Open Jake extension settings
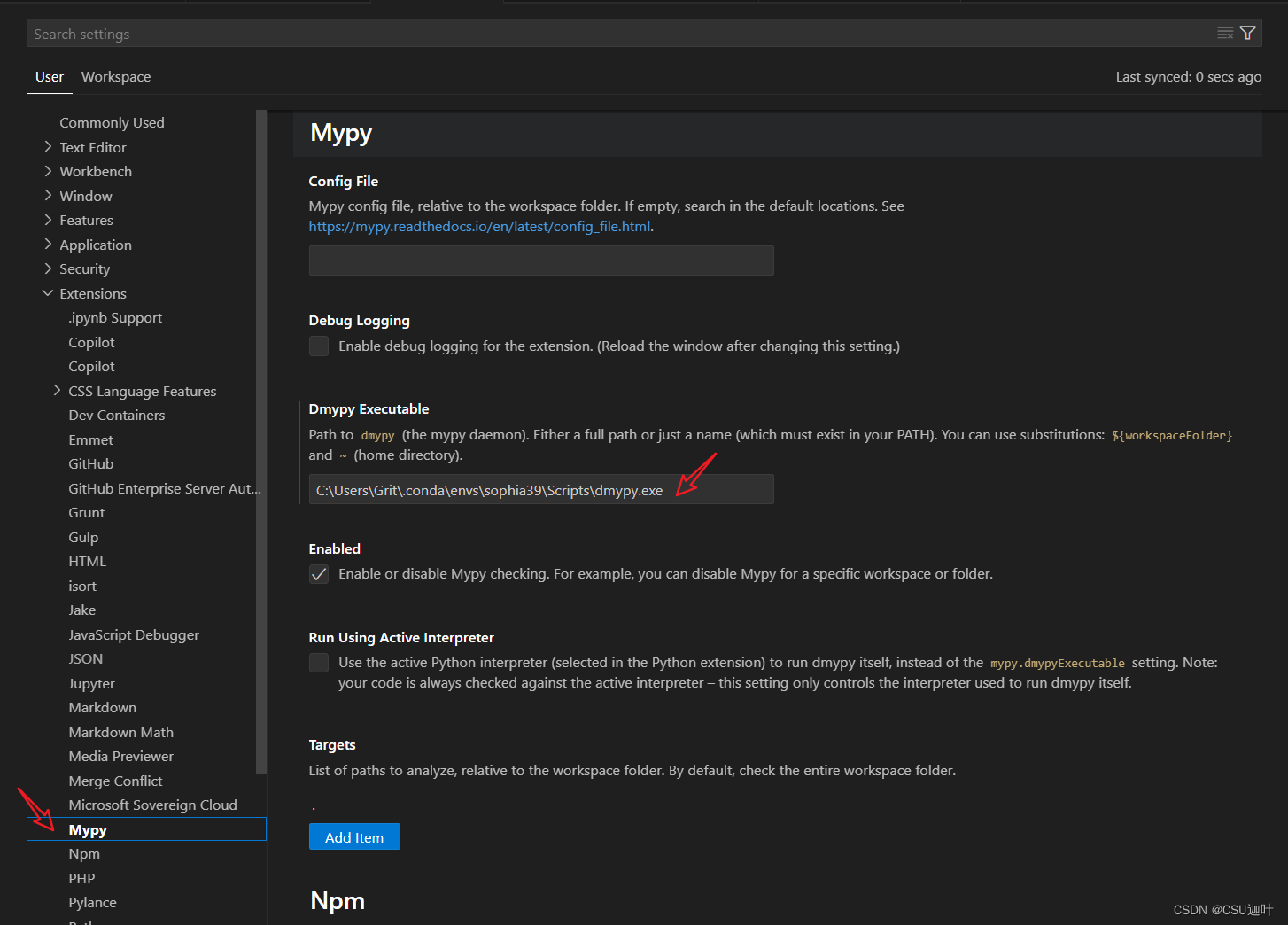 tap(82, 610)
